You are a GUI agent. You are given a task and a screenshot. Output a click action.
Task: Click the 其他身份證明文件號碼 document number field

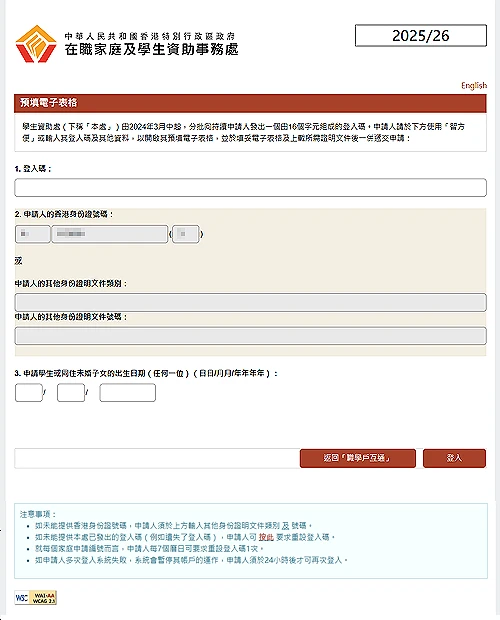[x=250, y=336]
